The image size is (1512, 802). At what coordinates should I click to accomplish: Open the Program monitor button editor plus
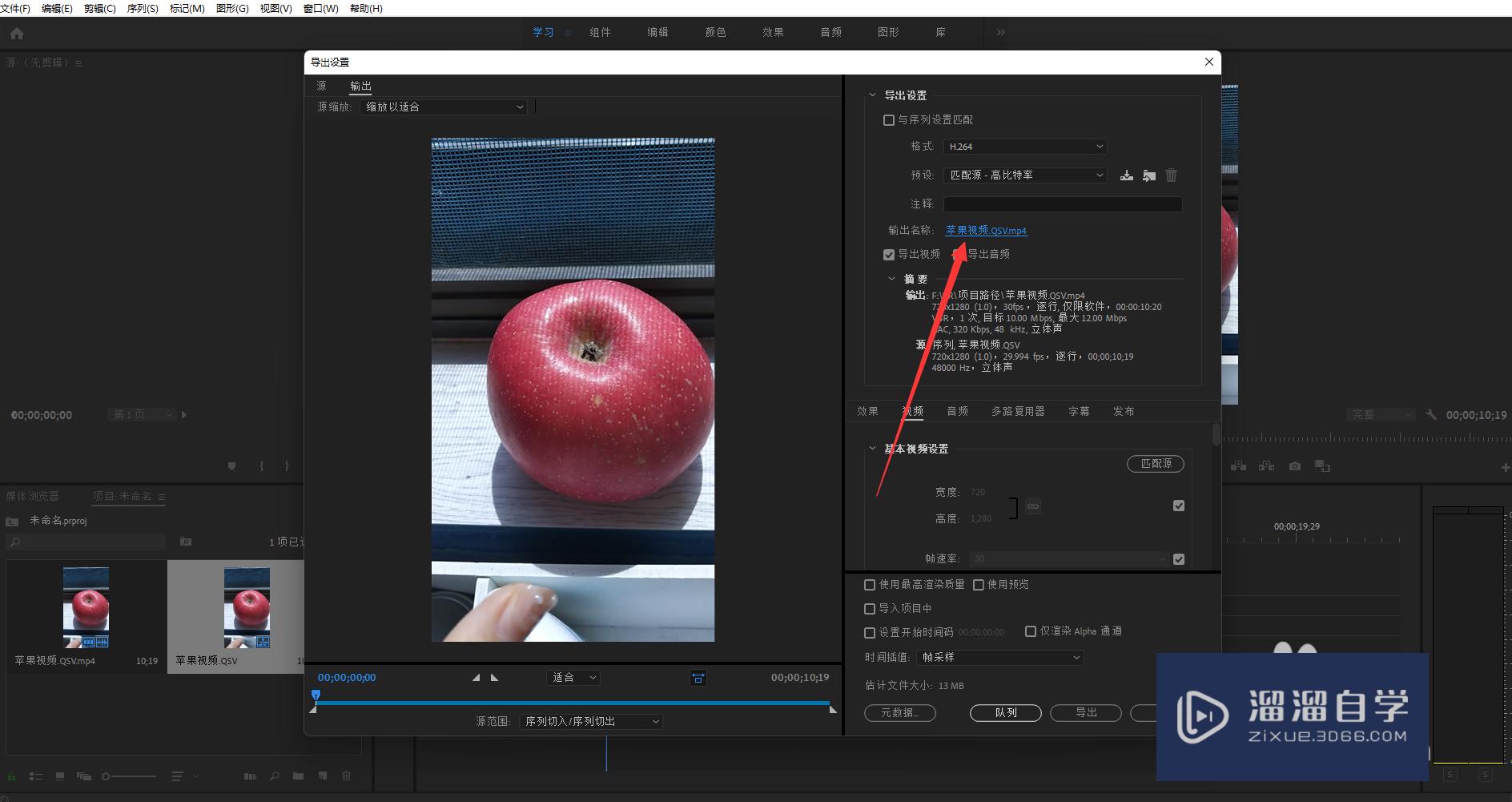[1506, 467]
